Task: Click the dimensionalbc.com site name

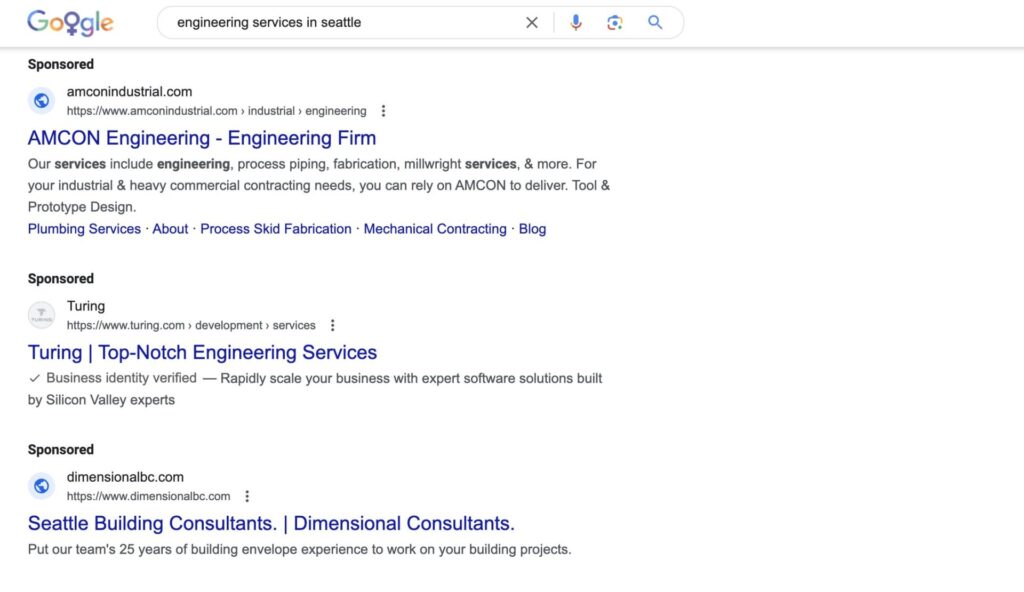Action: tap(125, 477)
